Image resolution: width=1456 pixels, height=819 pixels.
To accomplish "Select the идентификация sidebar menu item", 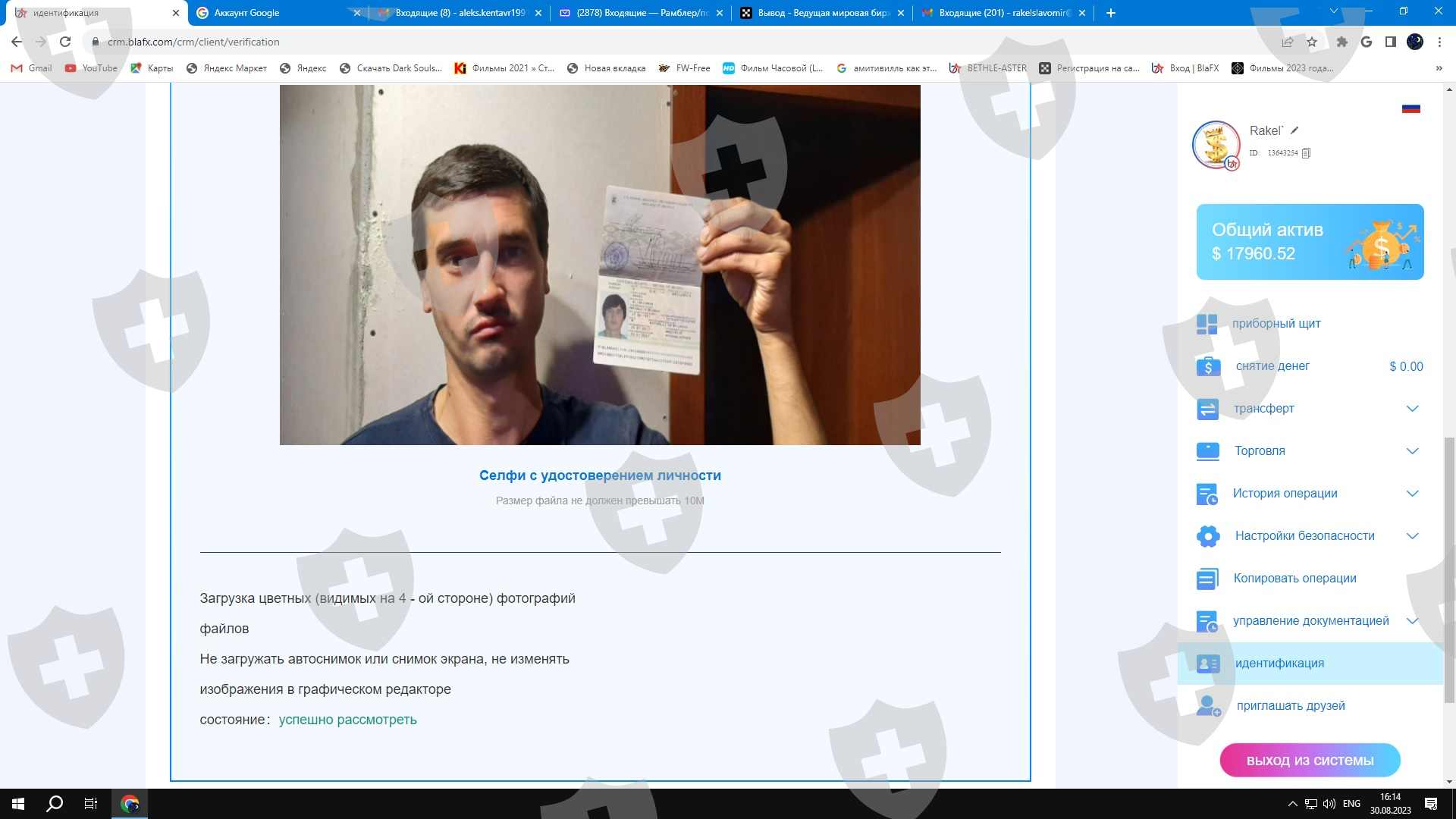I will (x=1279, y=664).
